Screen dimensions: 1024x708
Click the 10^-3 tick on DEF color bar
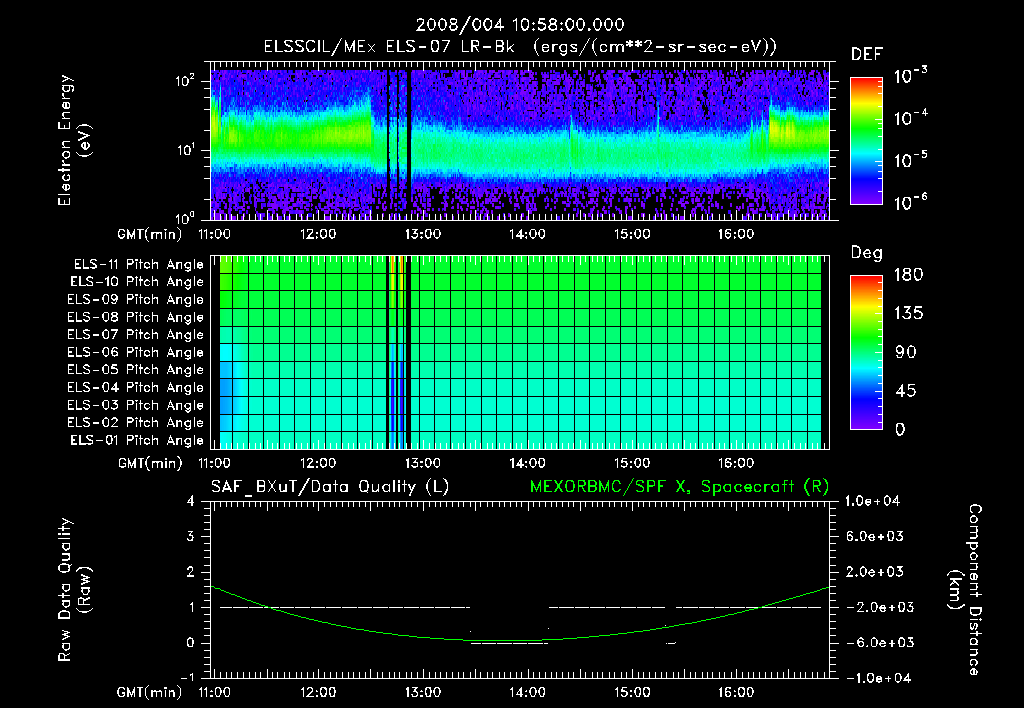[910, 76]
